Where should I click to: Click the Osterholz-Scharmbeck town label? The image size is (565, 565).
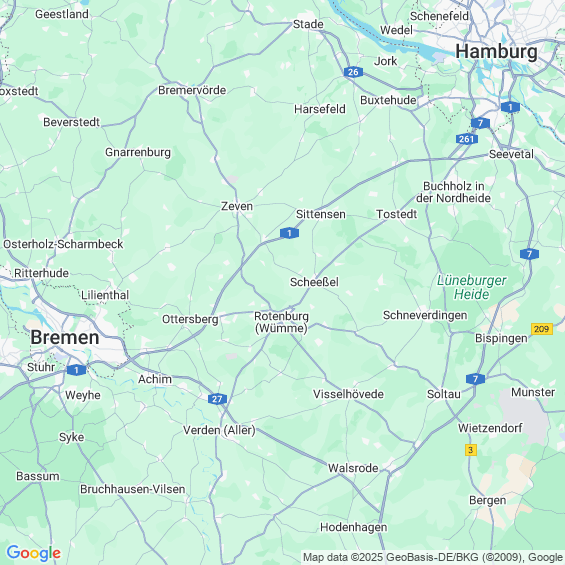pos(63,244)
